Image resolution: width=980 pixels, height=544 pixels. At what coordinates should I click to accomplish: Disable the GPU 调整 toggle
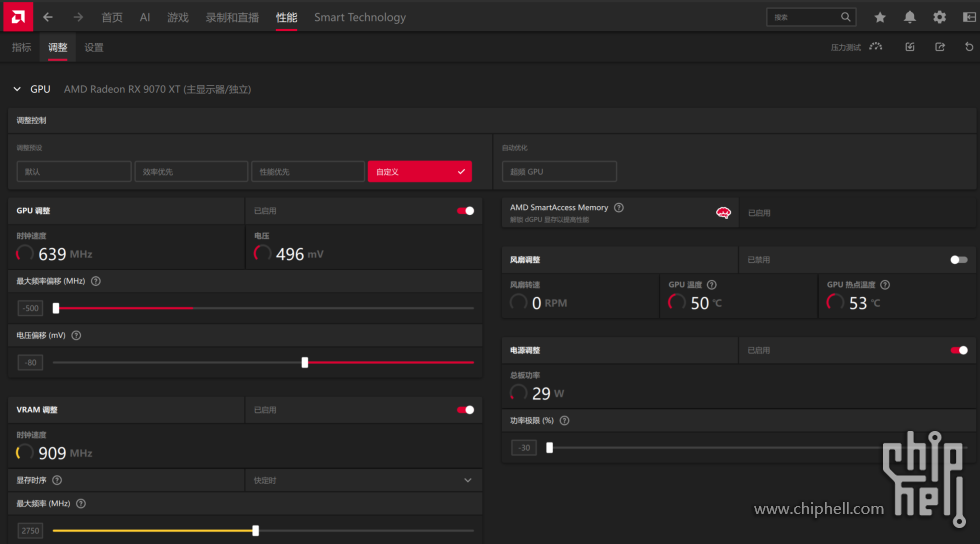click(x=466, y=211)
